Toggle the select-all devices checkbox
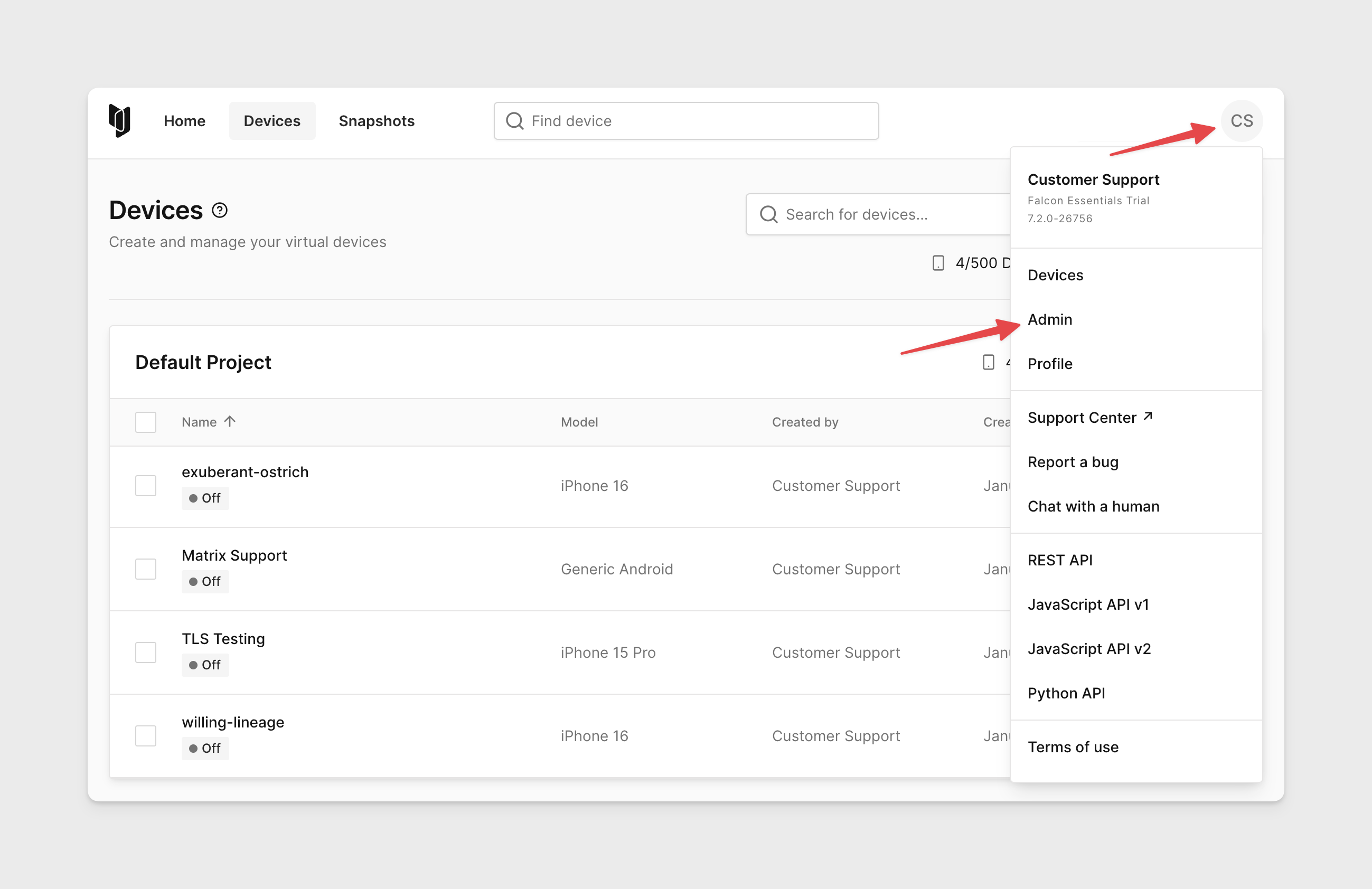Image resolution: width=1372 pixels, height=889 pixels. (x=145, y=422)
